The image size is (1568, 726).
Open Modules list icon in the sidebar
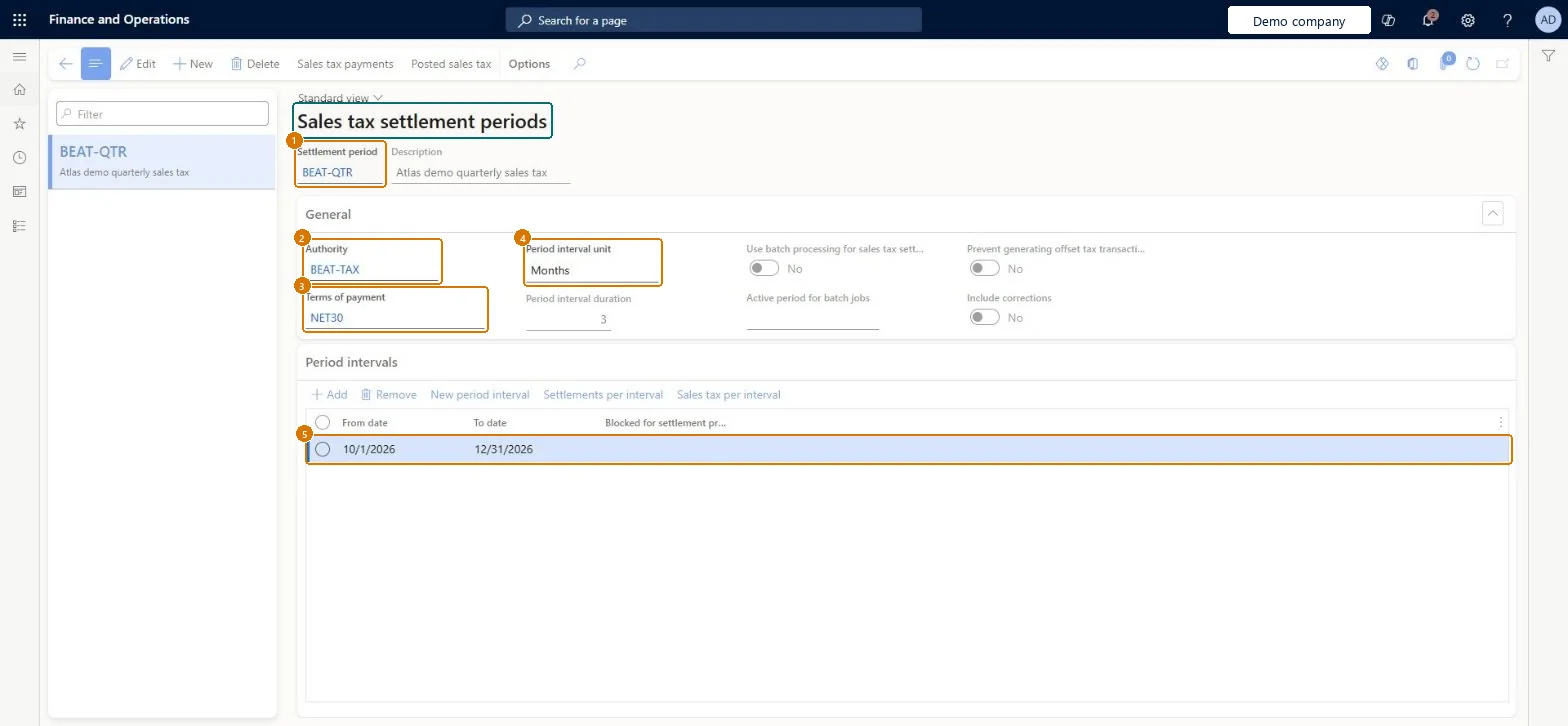tap(19, 226)
